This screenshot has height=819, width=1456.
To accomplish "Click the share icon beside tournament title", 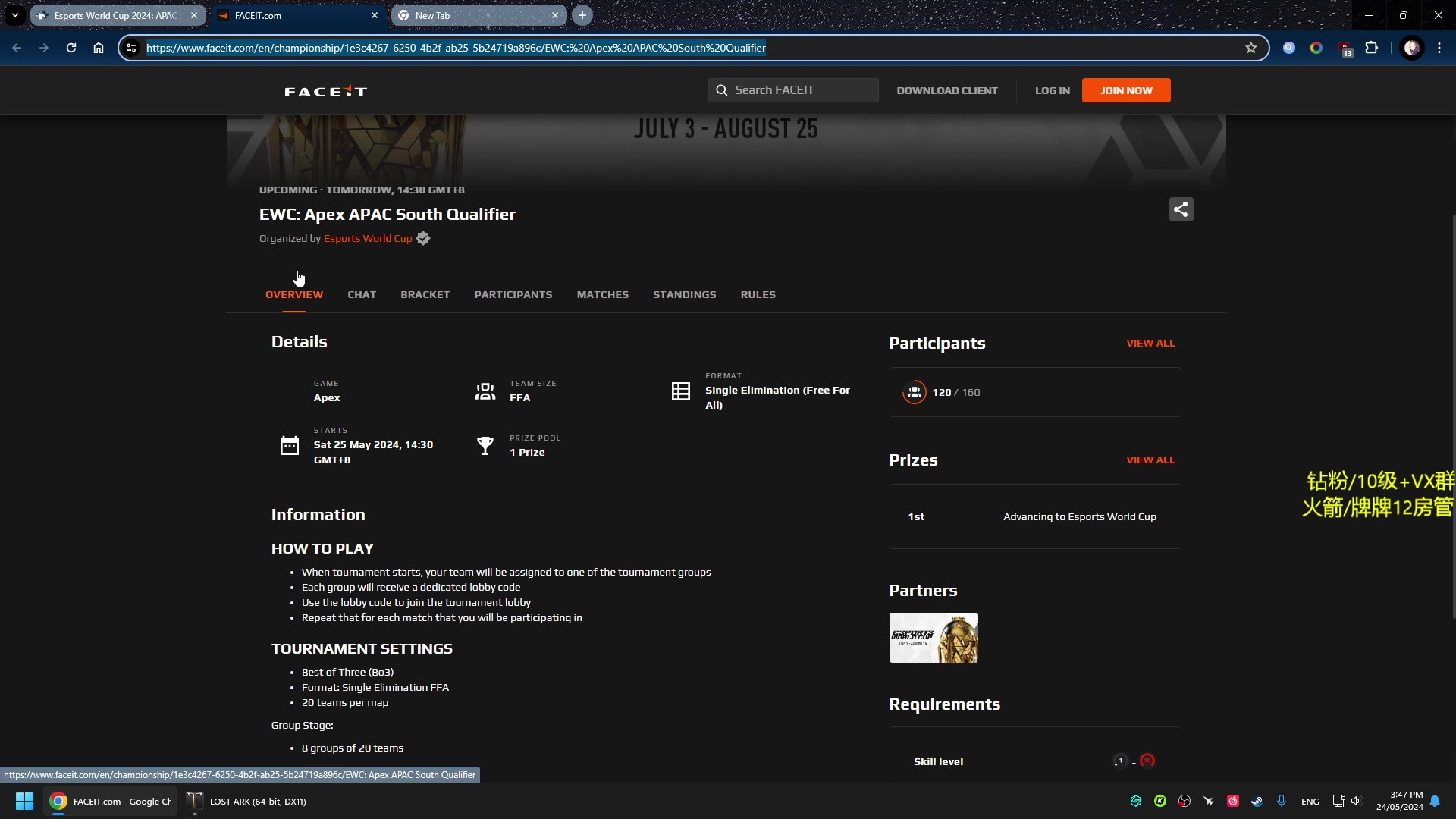I will (x=1181, y=209).
